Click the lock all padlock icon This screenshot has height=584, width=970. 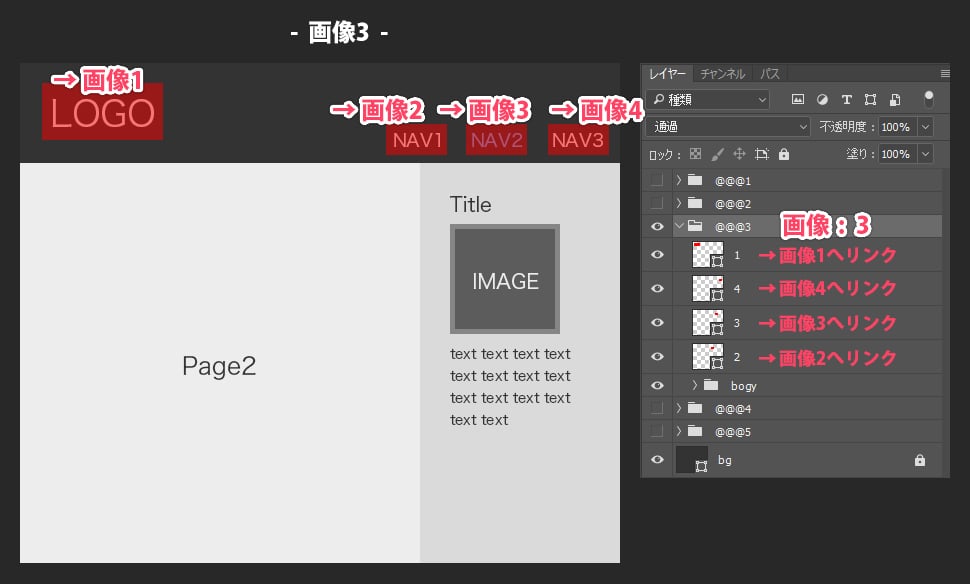(783, 155)
